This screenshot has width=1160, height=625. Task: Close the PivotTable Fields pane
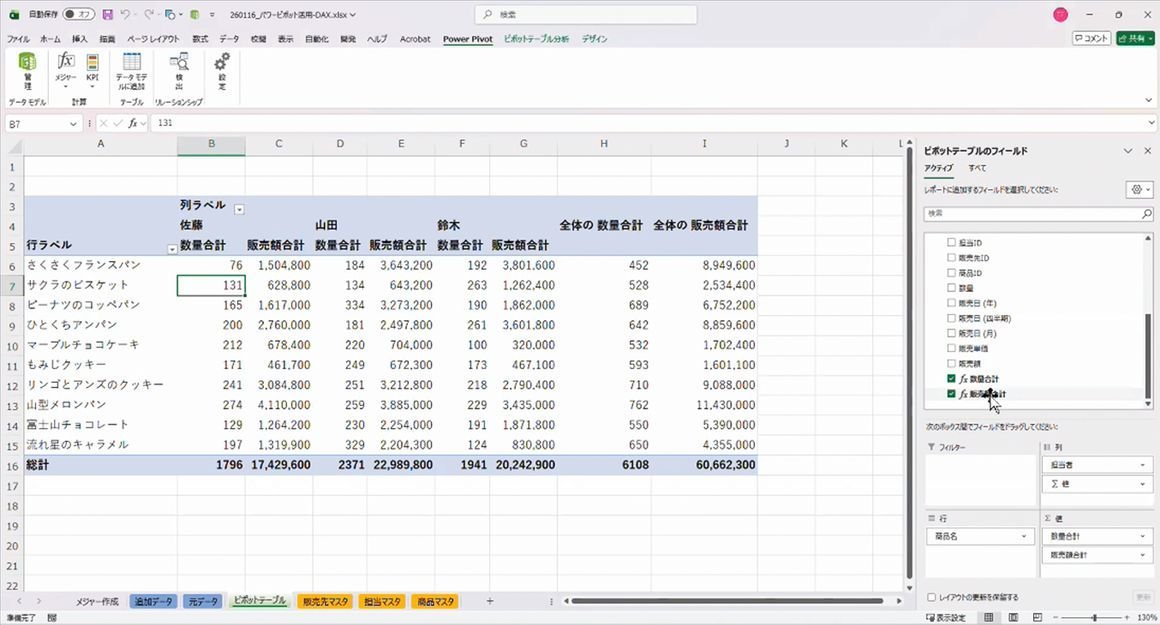click(1147, 151)
